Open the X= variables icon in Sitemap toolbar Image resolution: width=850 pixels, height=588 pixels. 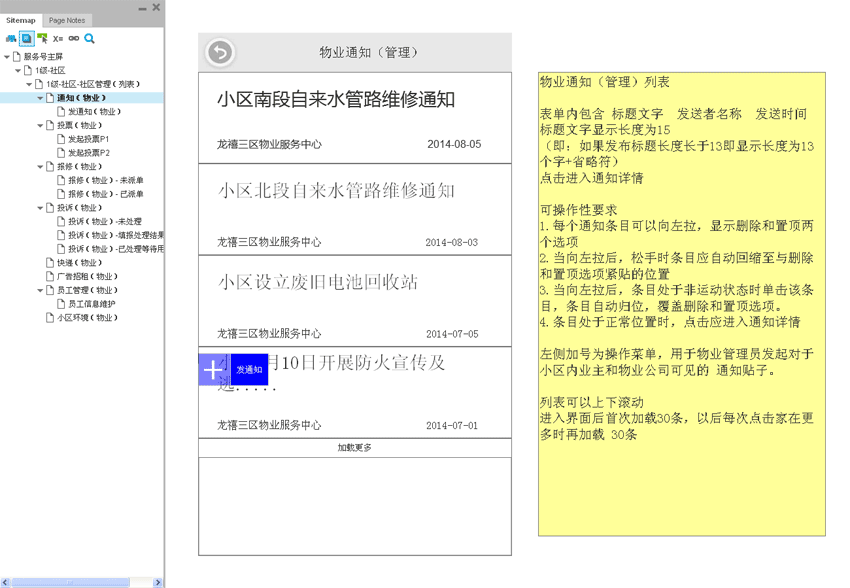(58, 39)
